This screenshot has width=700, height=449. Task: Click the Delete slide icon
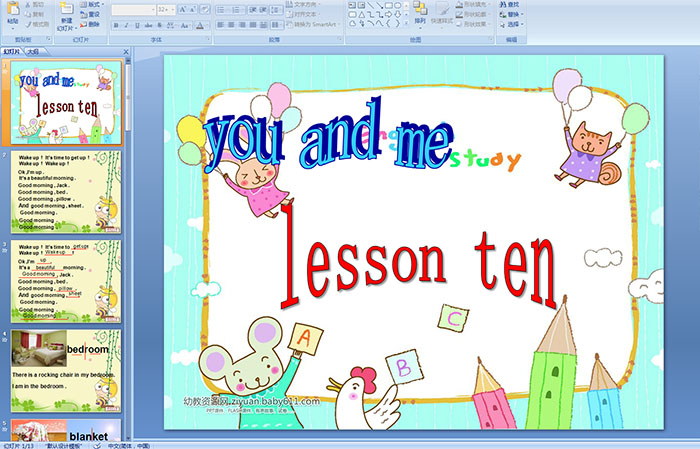point(83,24)
